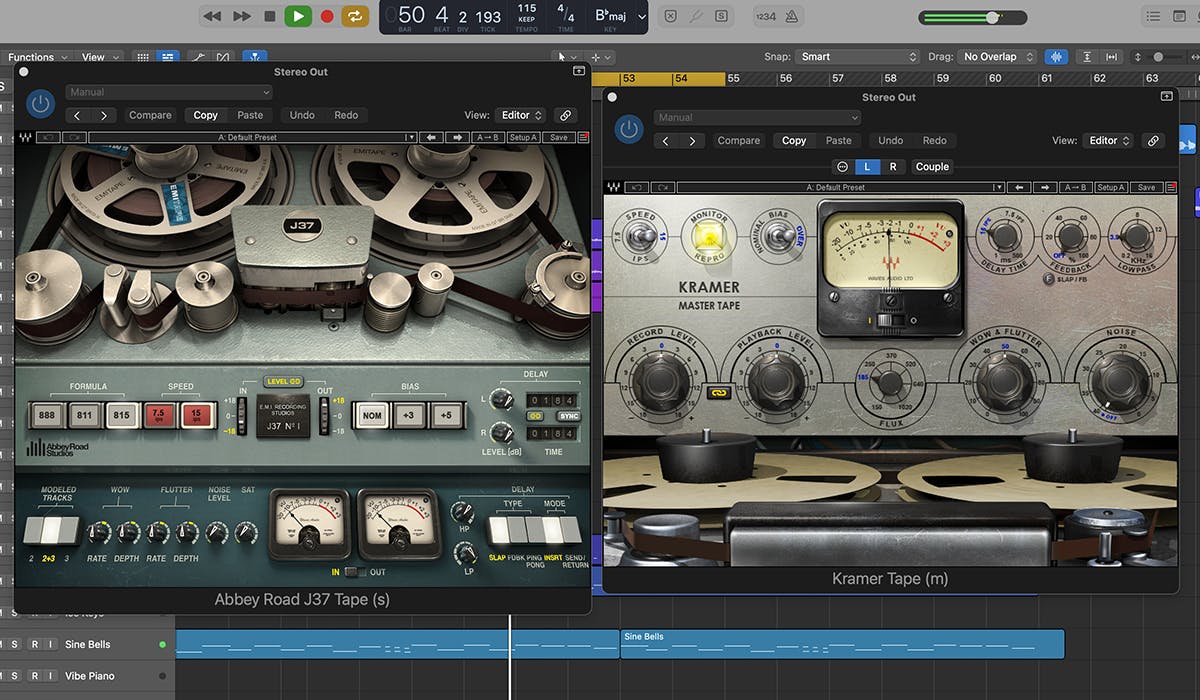
Task: Open the View menu in the editor
Action: (95, 57)
